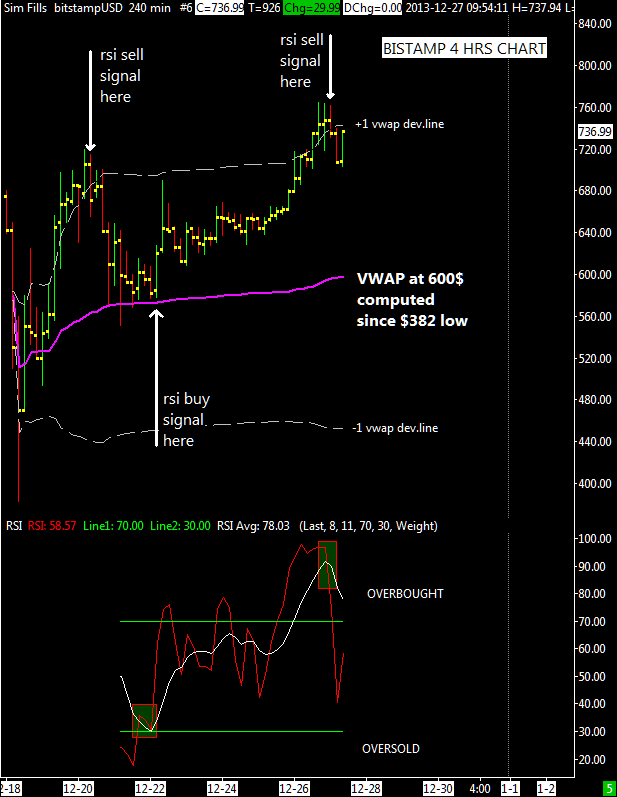
Task: Click the green overbought RSI highlight box
Action: (328, 565)
